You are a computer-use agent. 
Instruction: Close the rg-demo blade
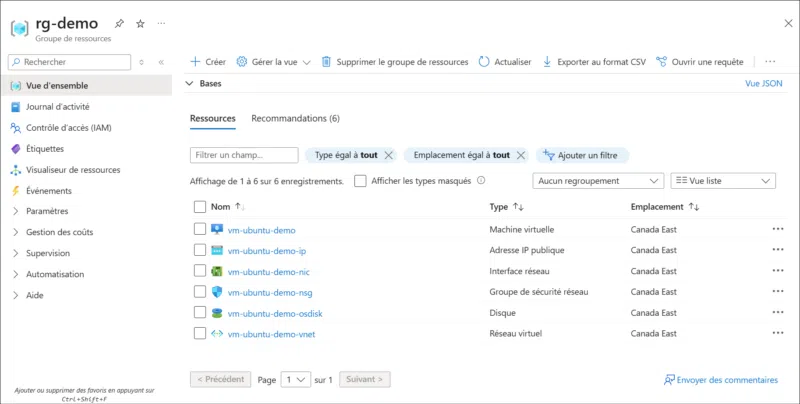[788, 23]
